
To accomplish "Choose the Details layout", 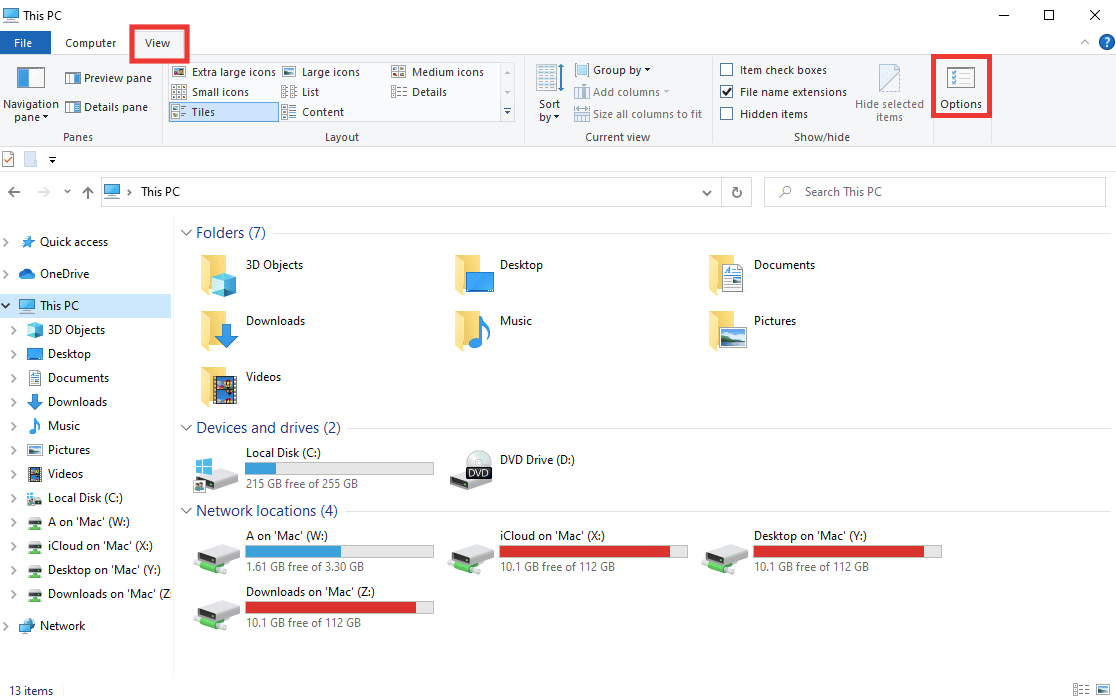I will (419, 92).
